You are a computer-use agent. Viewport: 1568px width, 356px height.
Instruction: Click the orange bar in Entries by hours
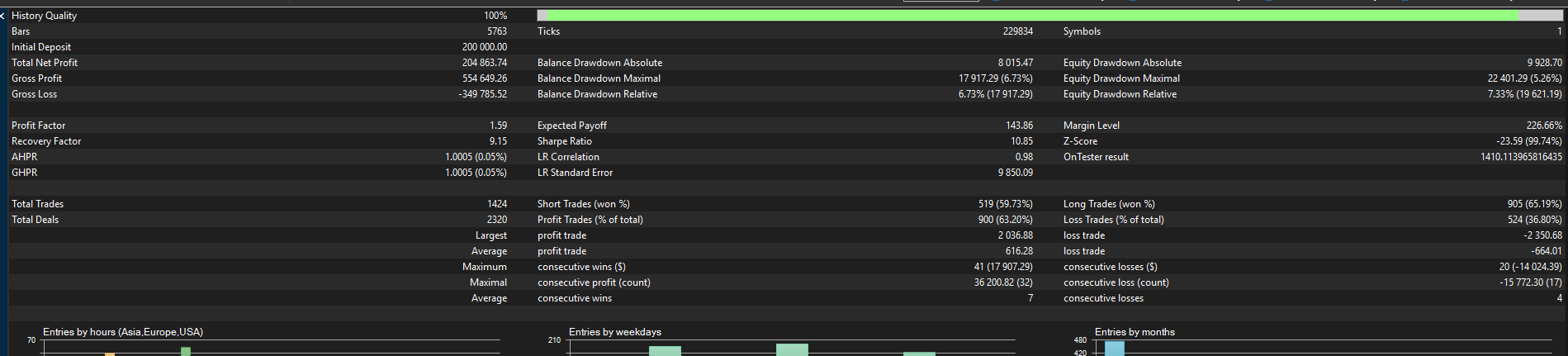coord(110,354)
